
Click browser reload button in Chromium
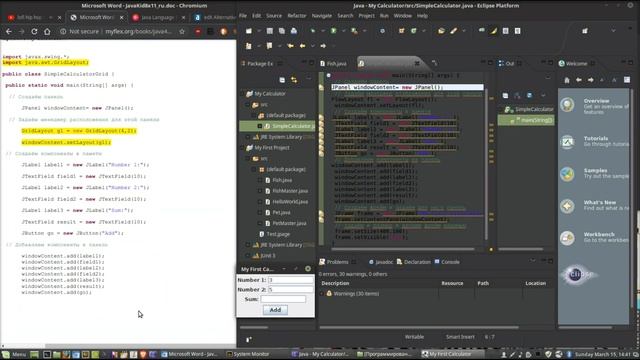34,31
